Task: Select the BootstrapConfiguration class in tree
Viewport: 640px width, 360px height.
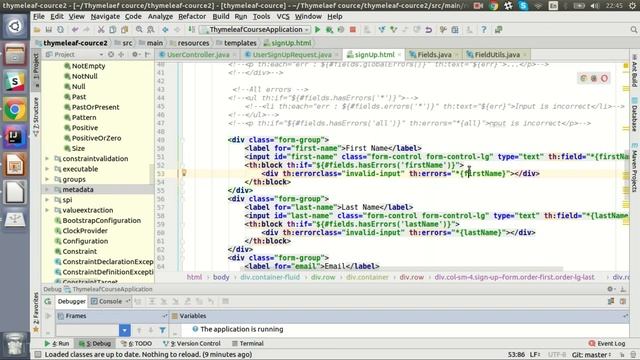Action: click(102, 220)
